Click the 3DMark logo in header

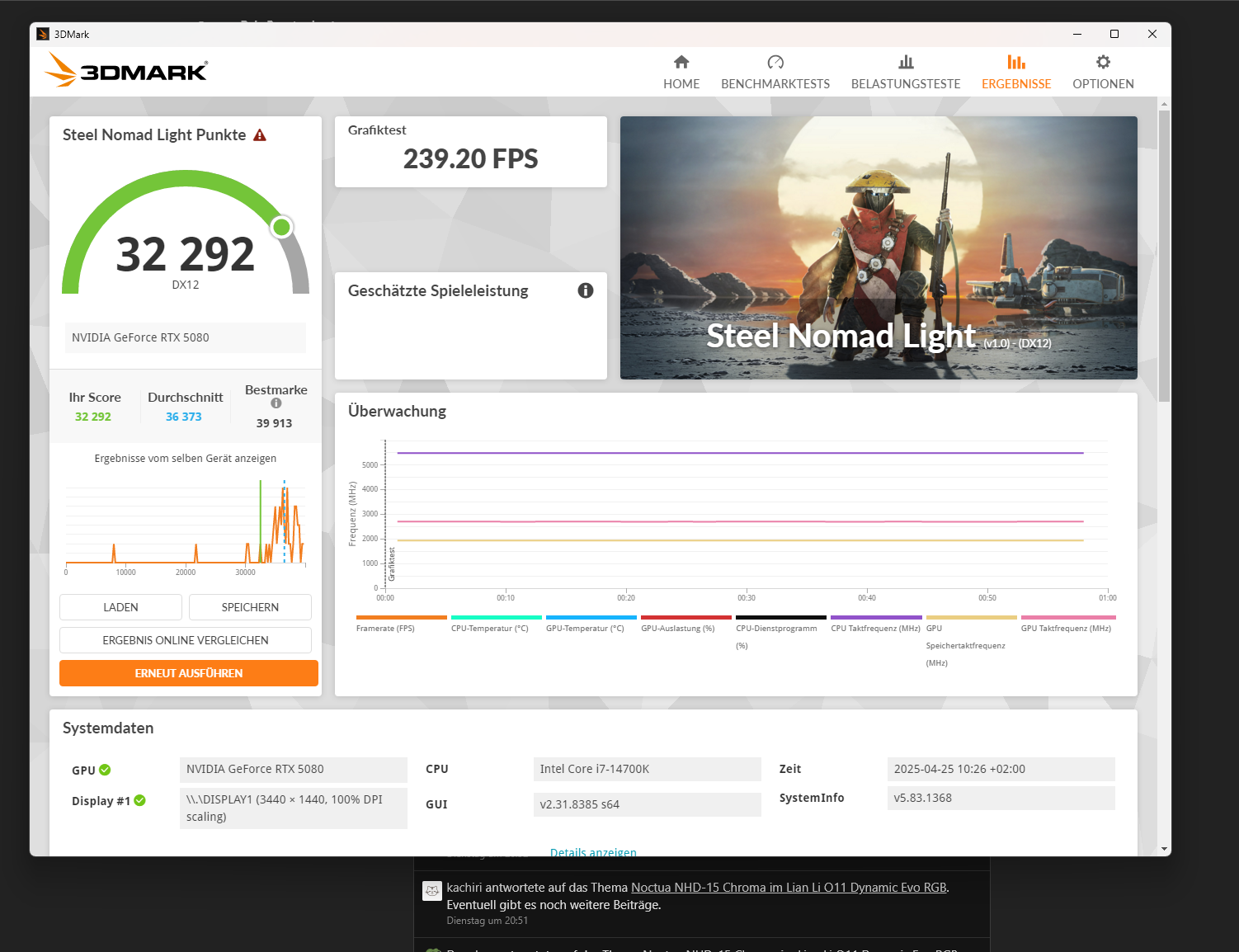coord(126,70)
